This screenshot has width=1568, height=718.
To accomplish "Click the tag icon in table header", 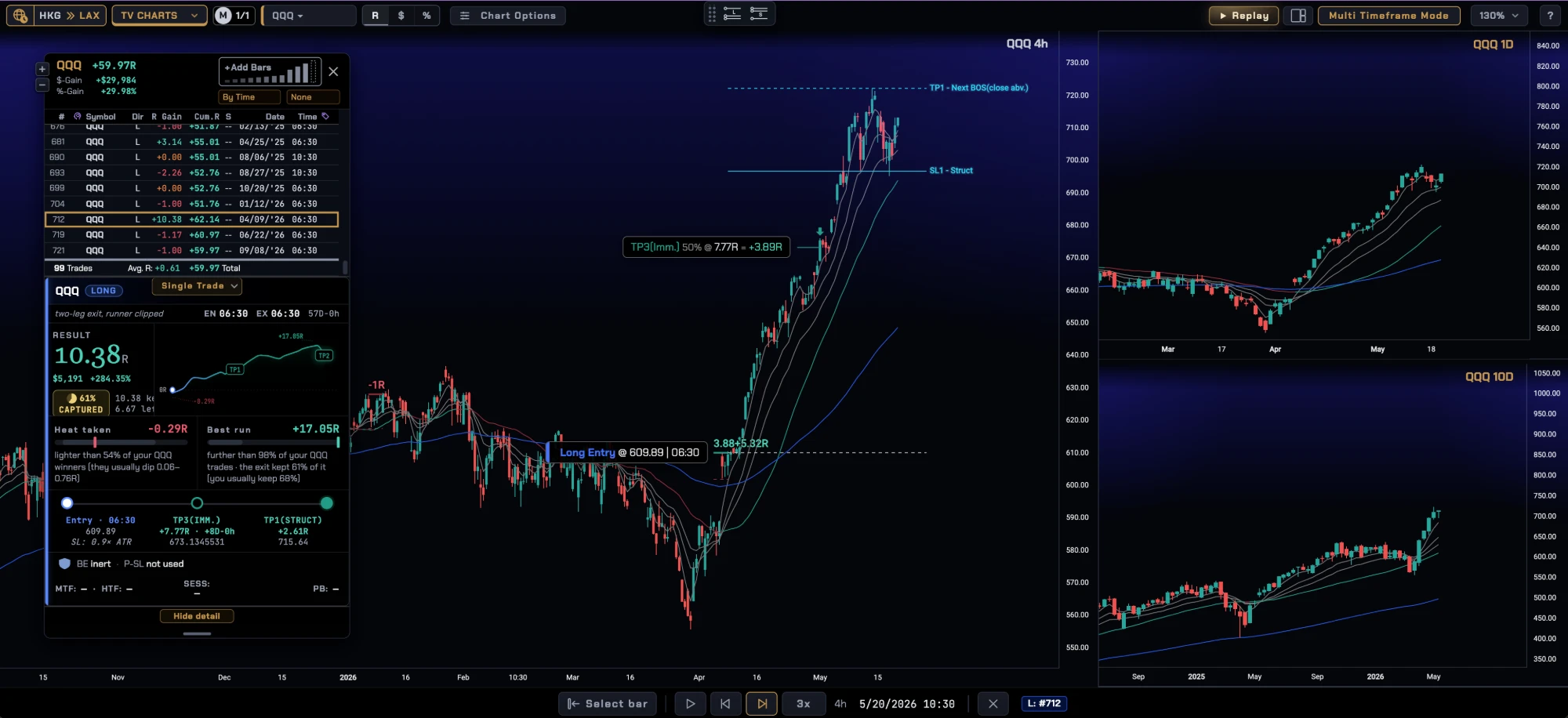I will pos(325,116).
